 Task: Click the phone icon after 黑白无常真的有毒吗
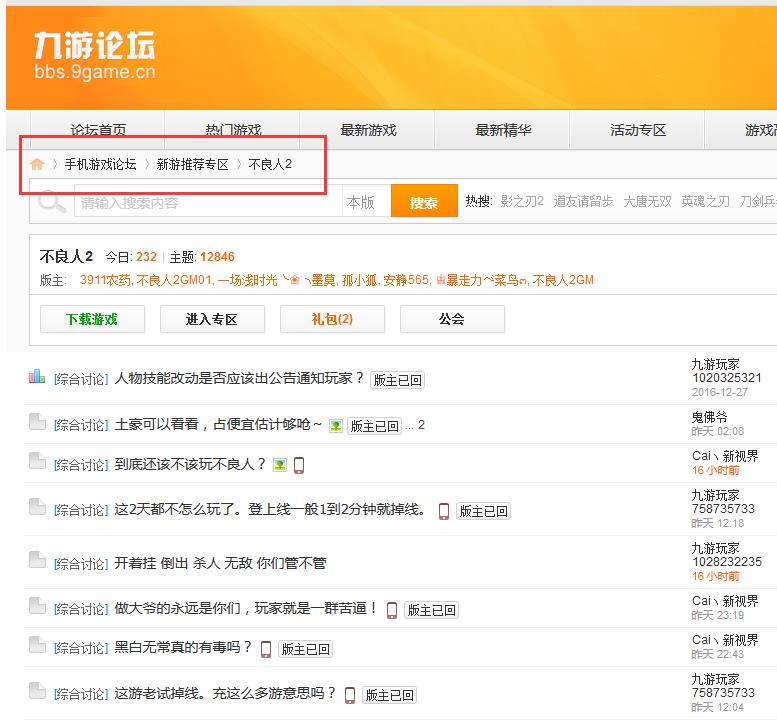point(266,649)
